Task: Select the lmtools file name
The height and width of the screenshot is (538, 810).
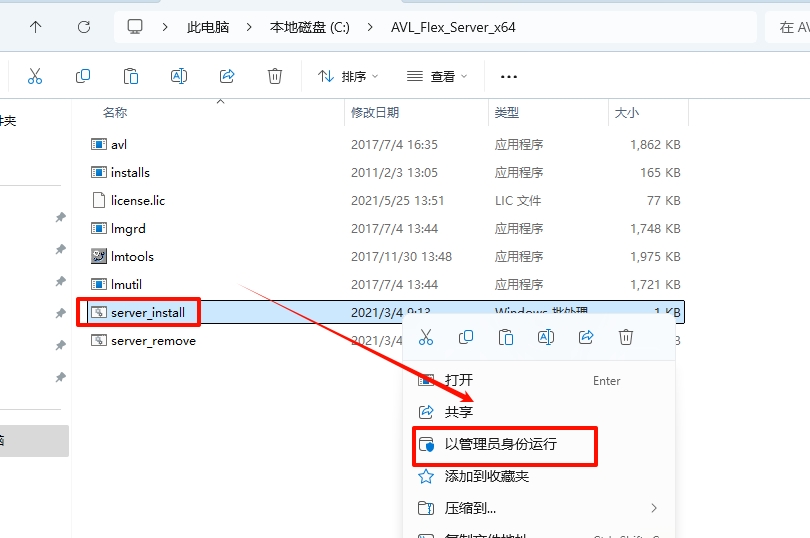Action: [132, 256]
